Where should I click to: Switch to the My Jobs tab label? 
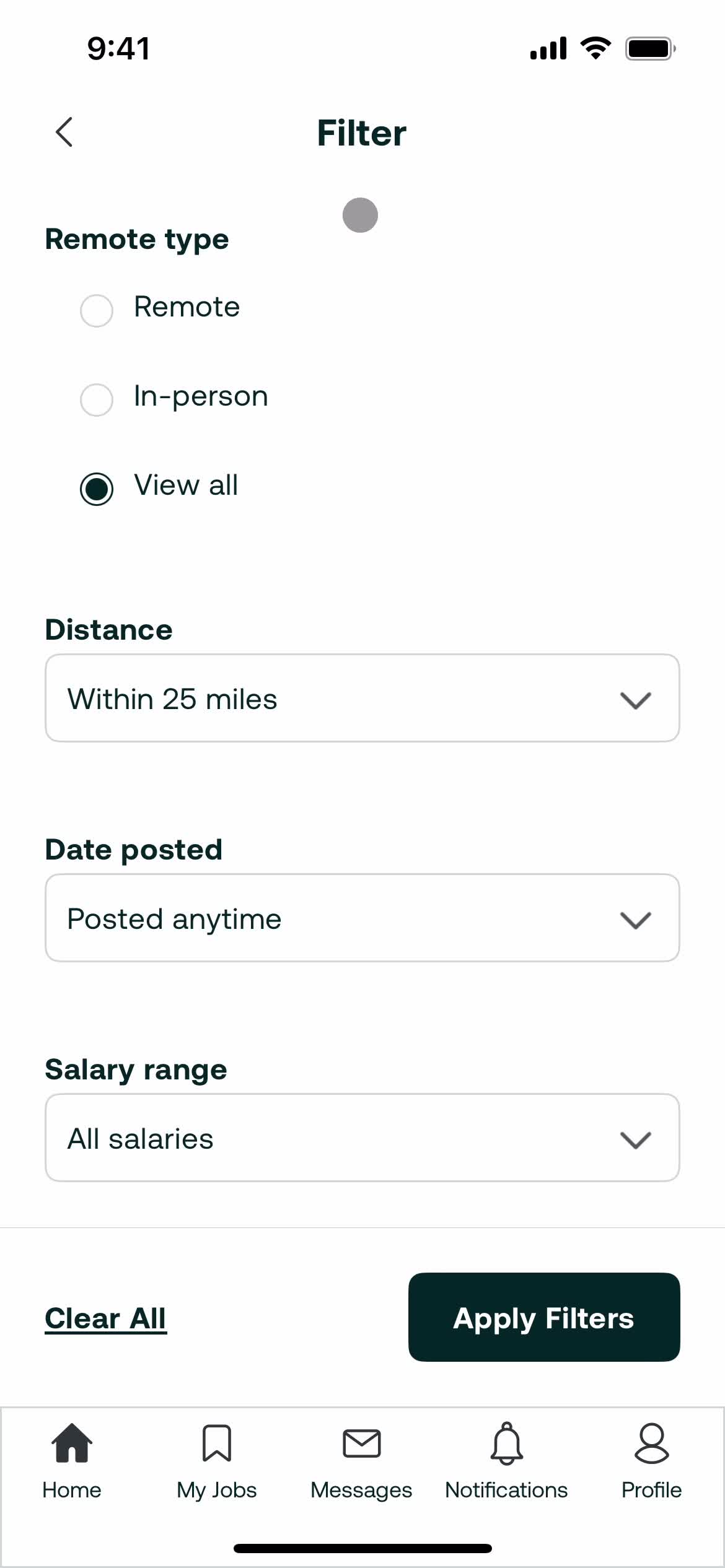click(x=217, y=1490)
